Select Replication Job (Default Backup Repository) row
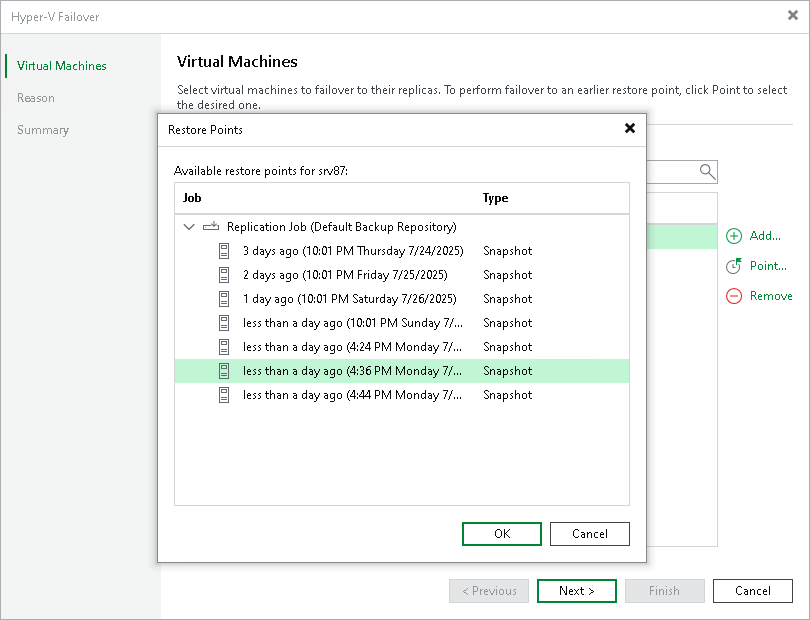810x620 pixels. pos(402,227)
